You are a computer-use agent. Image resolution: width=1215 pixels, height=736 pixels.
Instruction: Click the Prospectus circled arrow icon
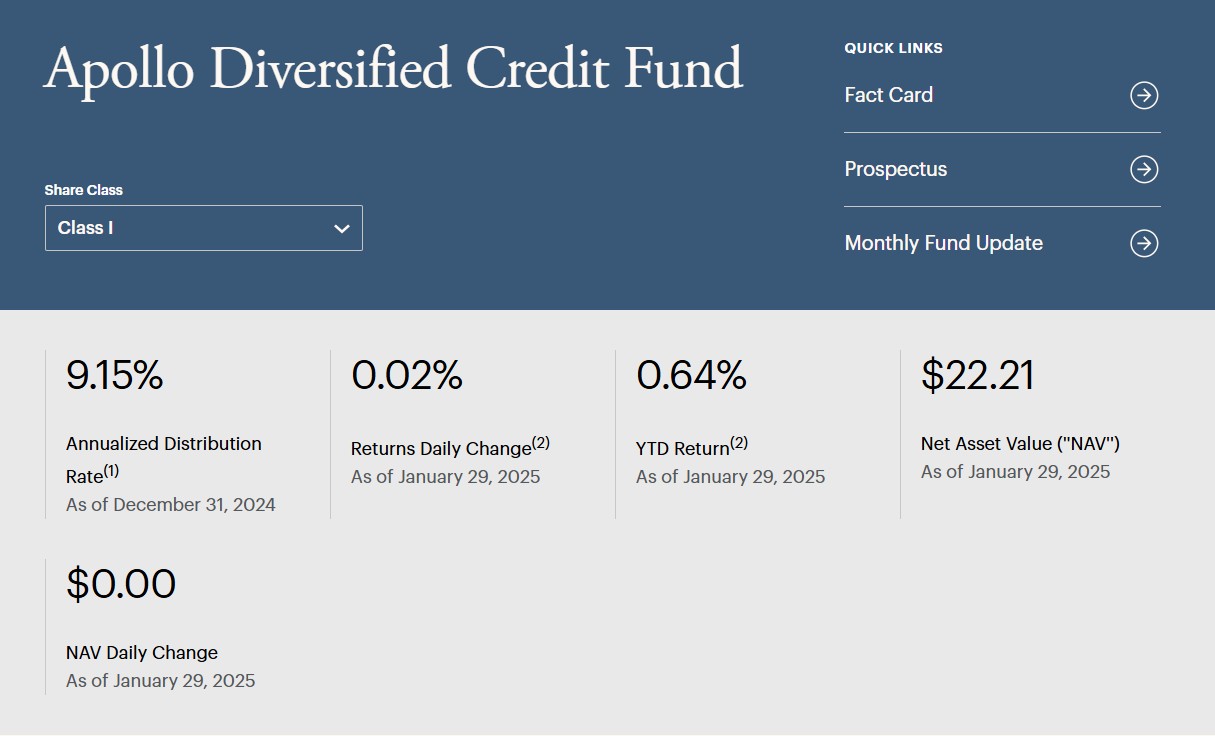(x=1144, y=169)
